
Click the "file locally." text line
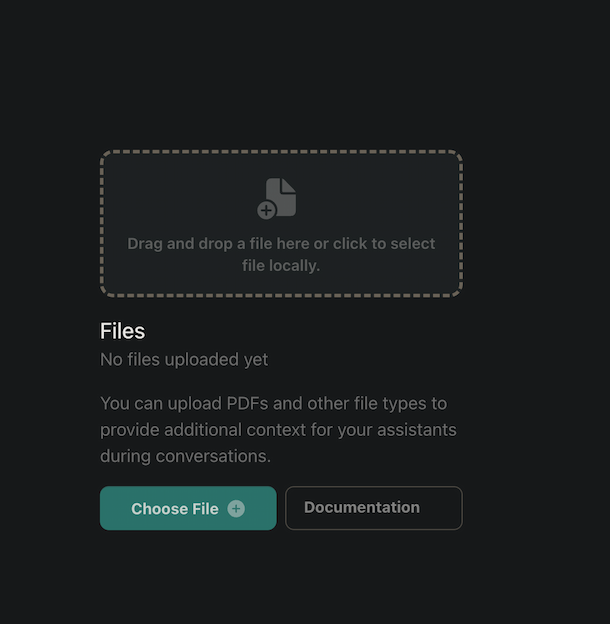click(x=281, y=266)
